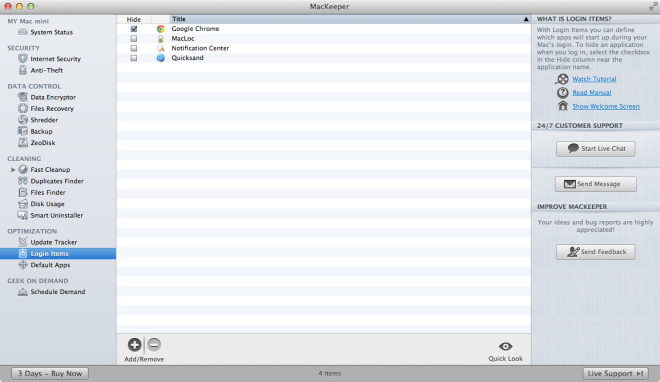Open the Watch Tutorial link

point(594,79)
